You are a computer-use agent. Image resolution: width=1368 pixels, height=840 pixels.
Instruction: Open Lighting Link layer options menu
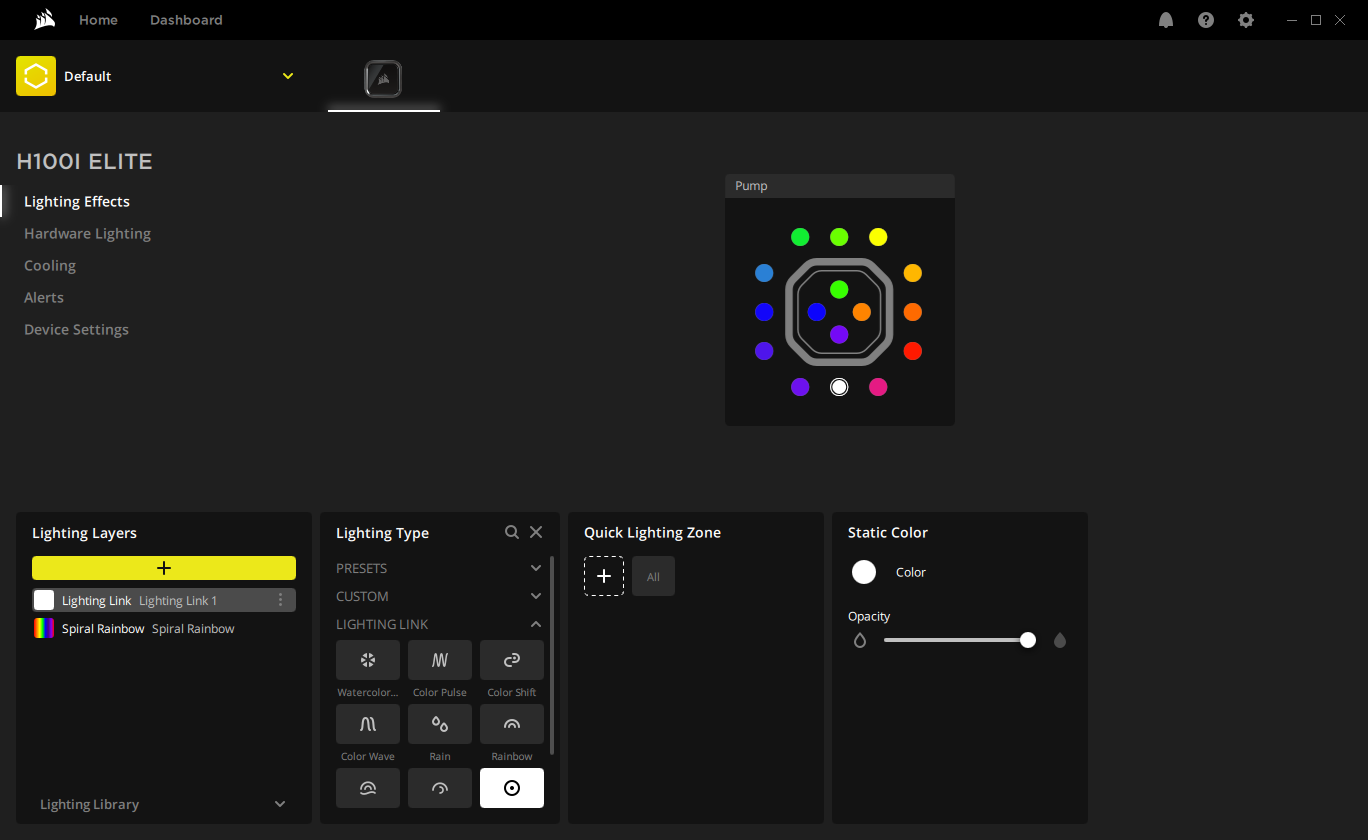(280, 600)
